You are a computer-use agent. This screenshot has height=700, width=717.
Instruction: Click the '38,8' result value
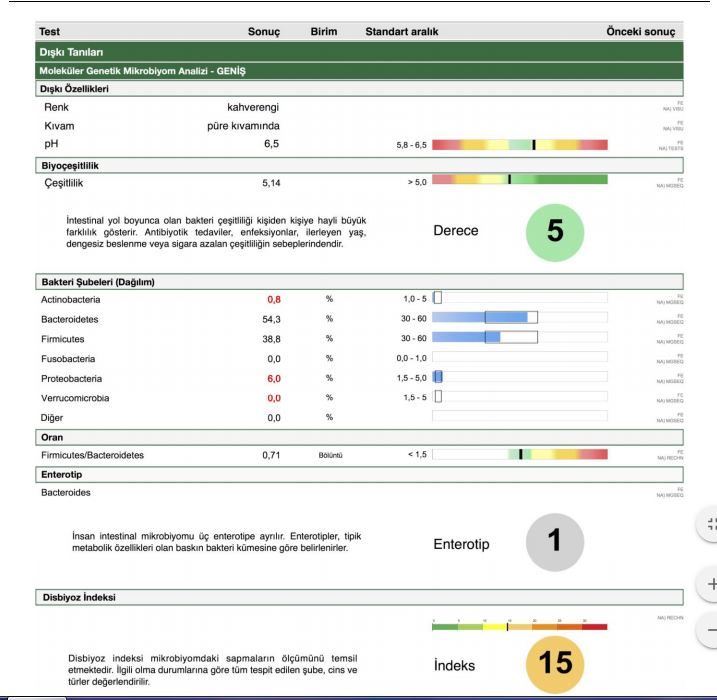click(x=271, y=339)
